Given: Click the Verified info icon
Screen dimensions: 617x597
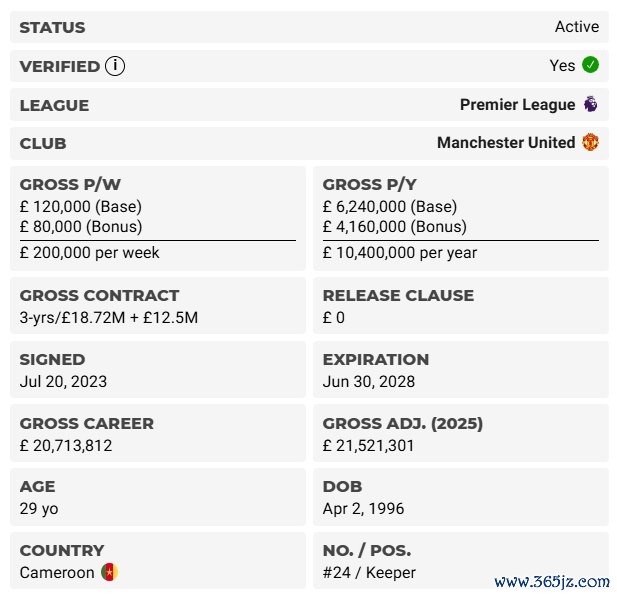Looking at the screenshot, I should click(x=116, y=66).
